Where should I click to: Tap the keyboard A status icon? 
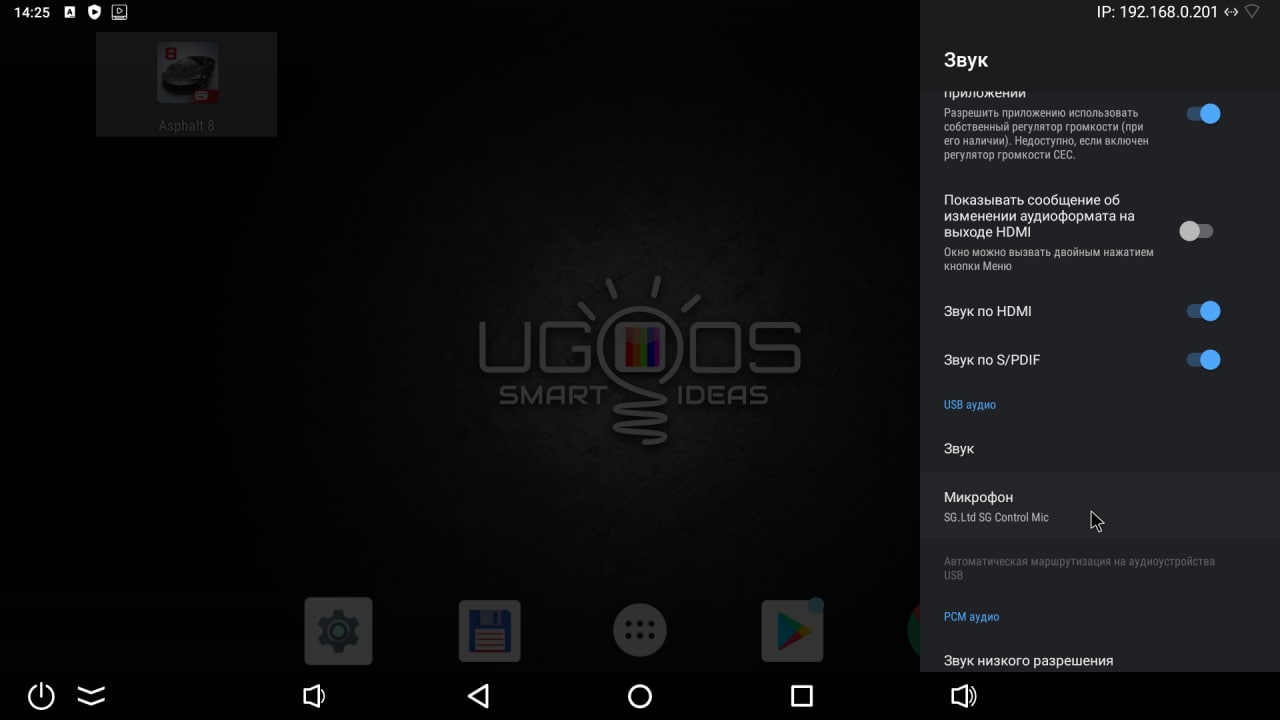click(x=69, y=13)
